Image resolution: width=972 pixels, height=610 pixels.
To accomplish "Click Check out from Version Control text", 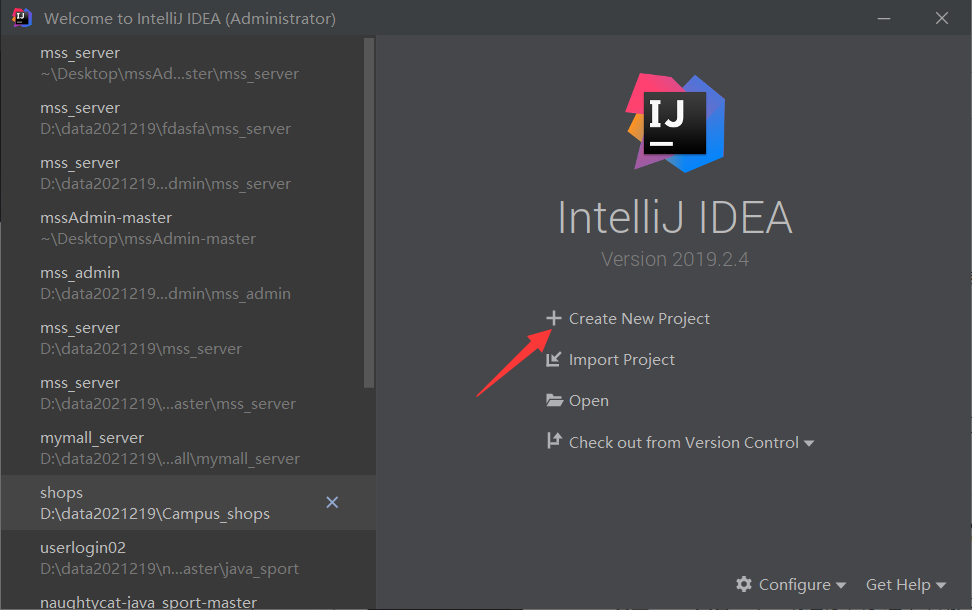I will coord(684,443).
